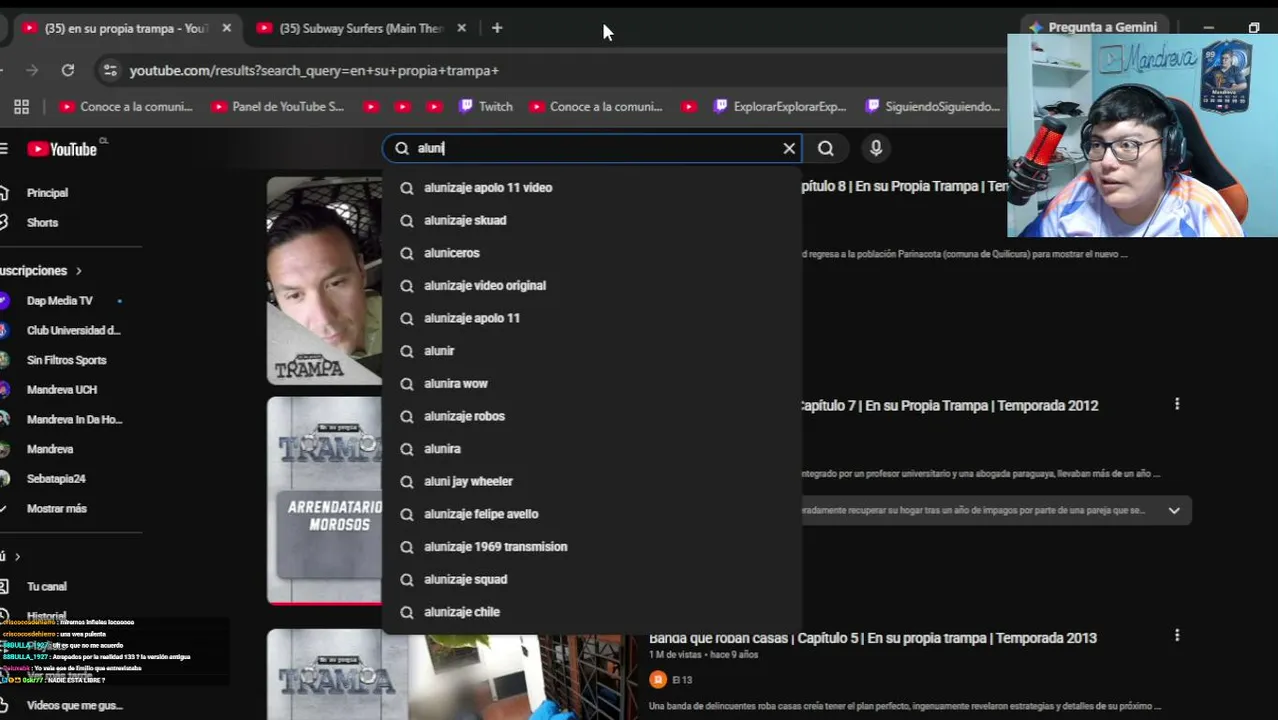Open the 'ExplorarExplorarExp...' bookmark
This screenshot has height=720, width=1278.
coord(779,106)
